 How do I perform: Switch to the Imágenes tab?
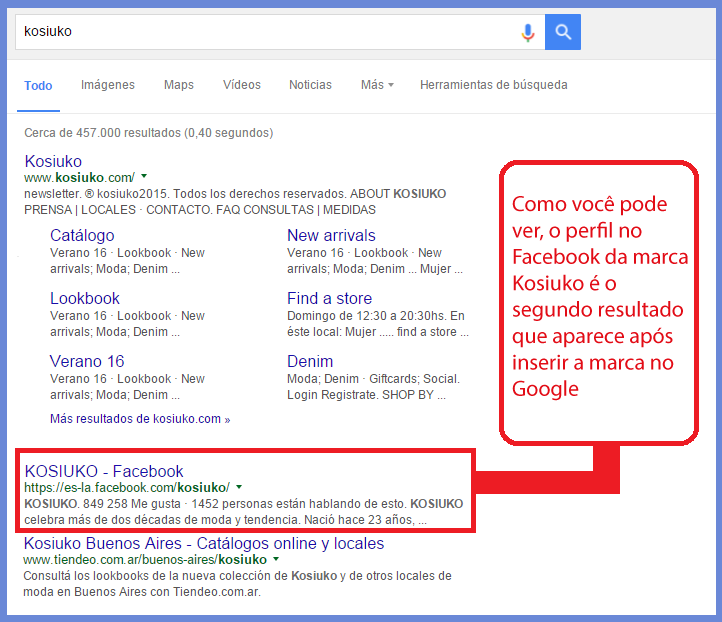(x=108, y=85)
